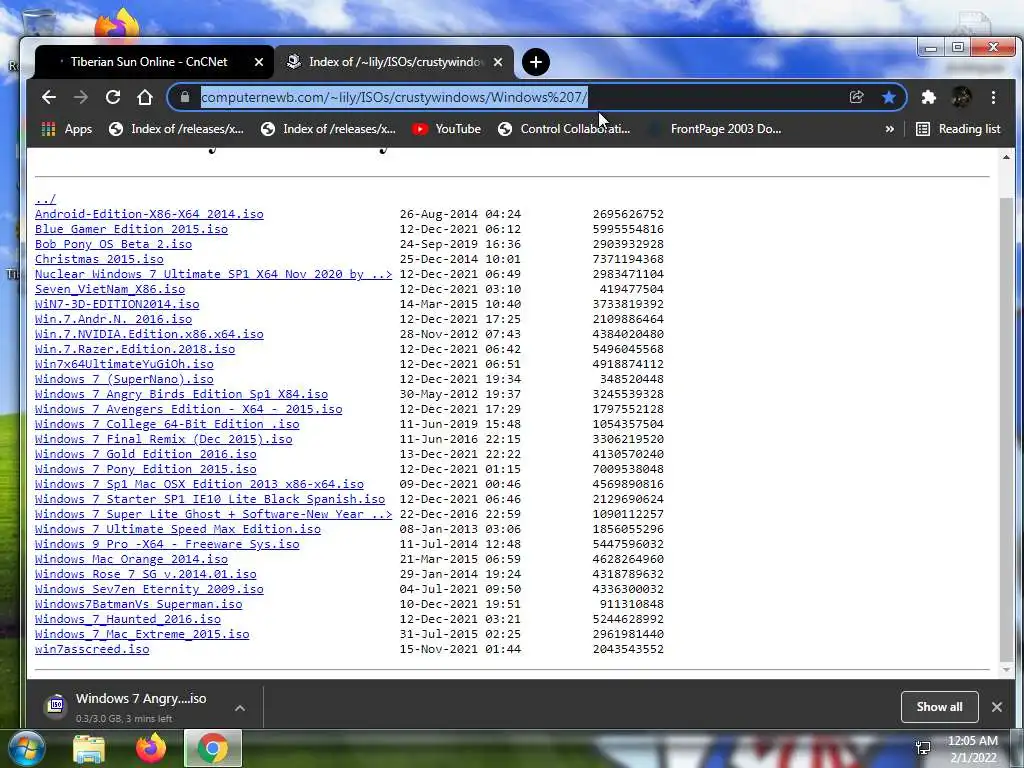The image size is (1024, 768).
Task: Click Win7x64UltimateYuGiOh.iso link
Action: [x=124, y=364]
